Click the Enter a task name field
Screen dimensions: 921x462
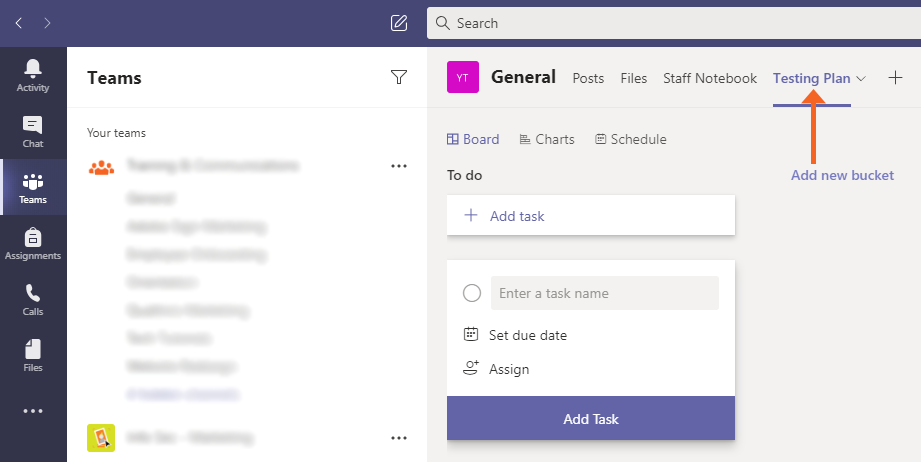(604, 293)
